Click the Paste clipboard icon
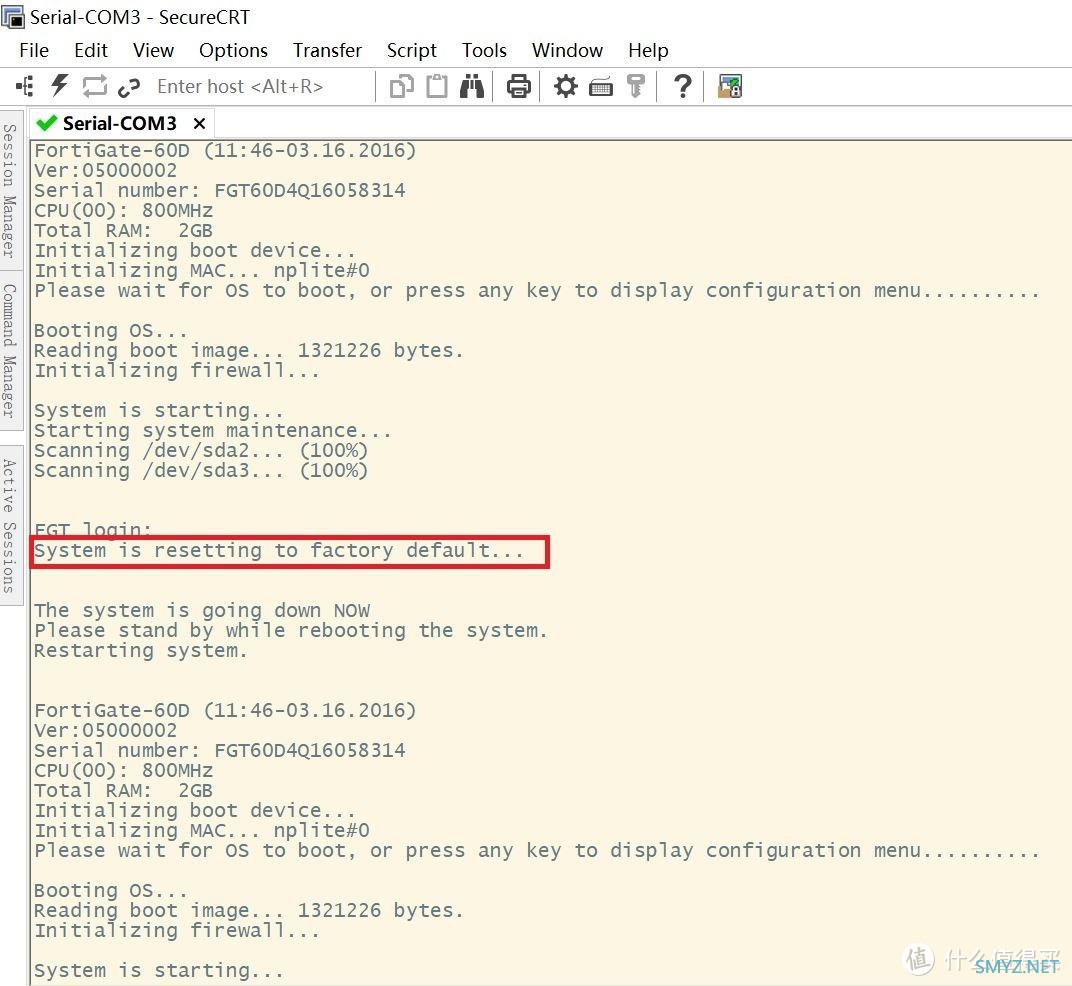Screen dimensions: 1072x986 pos(437,86)
